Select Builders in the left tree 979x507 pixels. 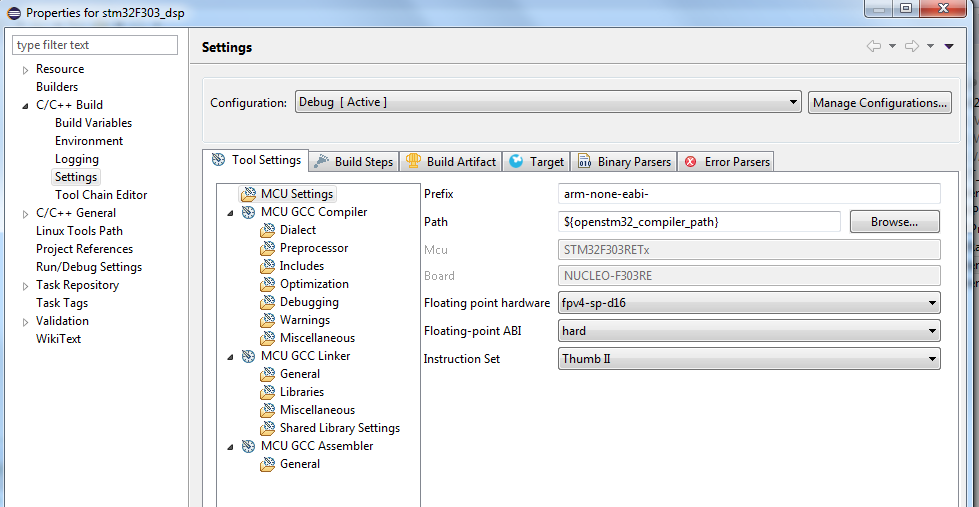point(57,87)
